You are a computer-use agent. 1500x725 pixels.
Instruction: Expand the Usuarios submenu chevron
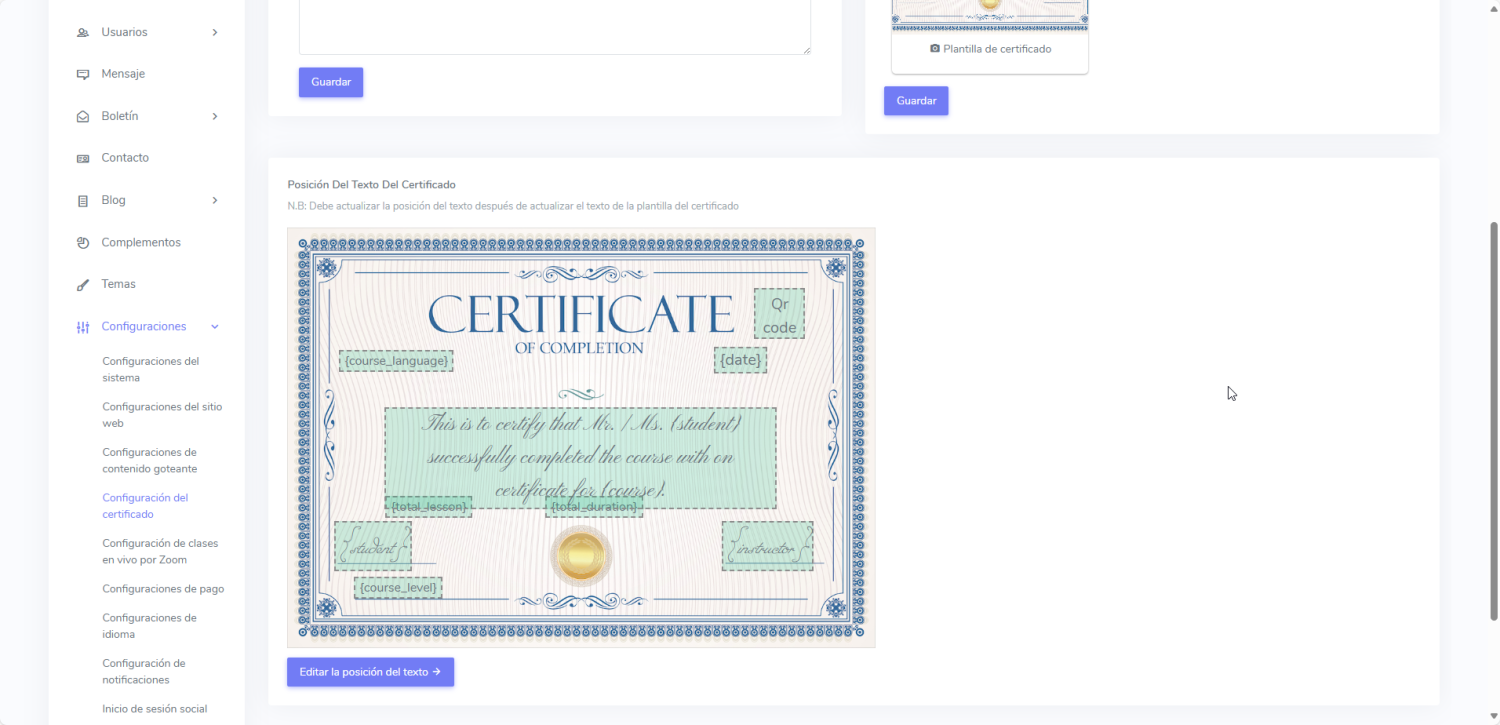215,33
